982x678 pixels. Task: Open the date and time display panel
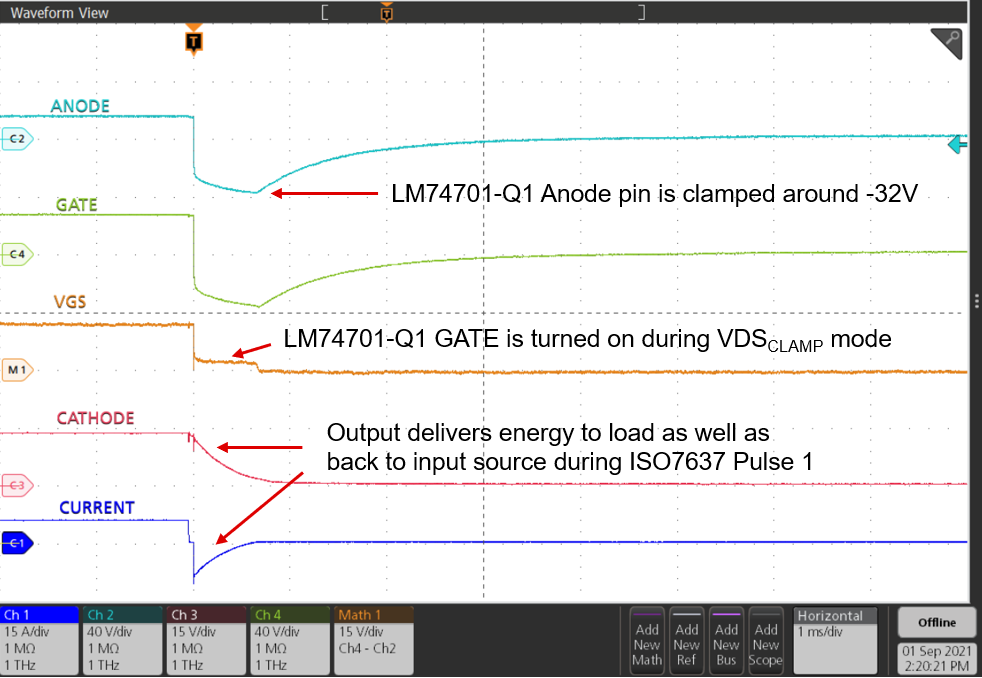(x=937, y=660)
